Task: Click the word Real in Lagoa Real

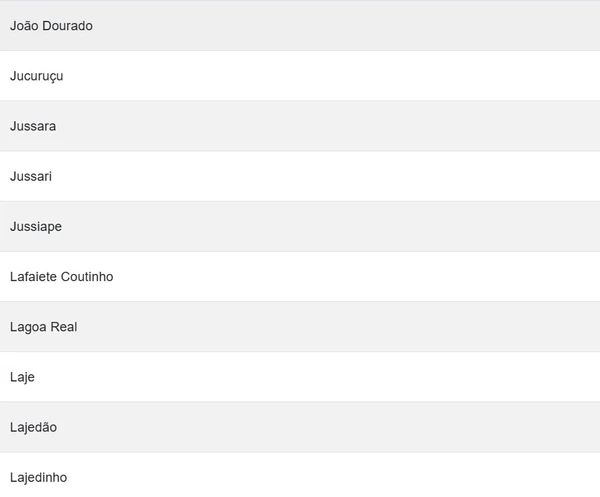Action: tap(63, 326)
